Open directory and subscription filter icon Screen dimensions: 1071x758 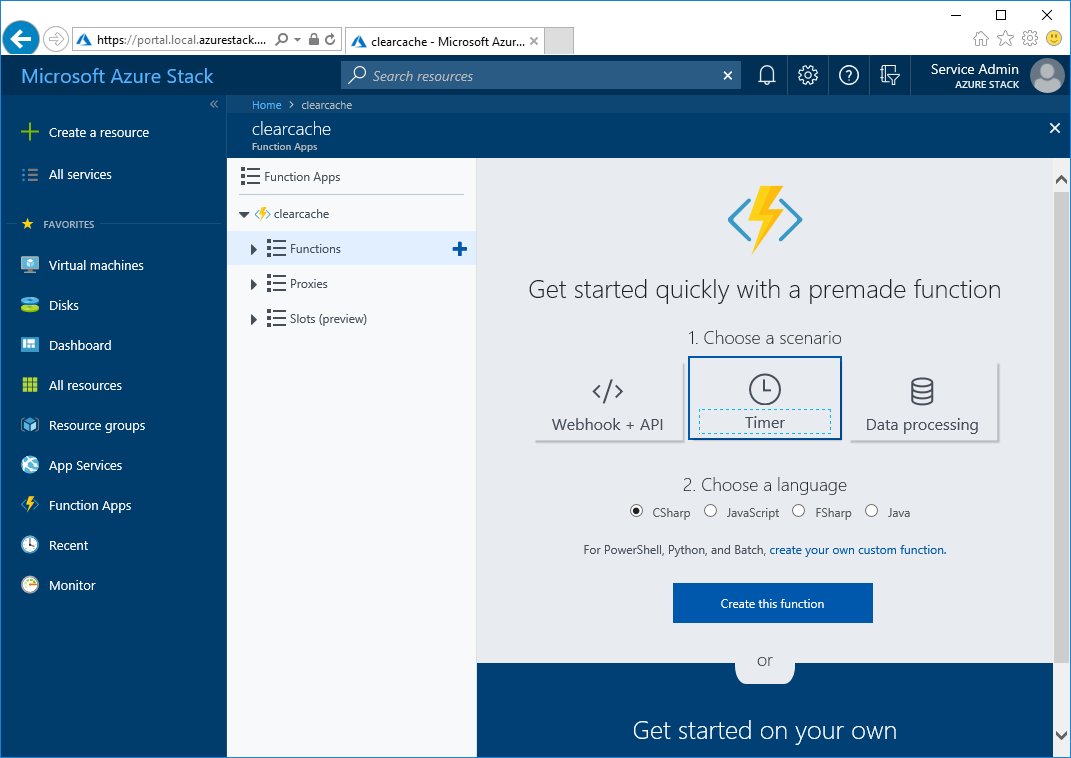coord(889,75)
